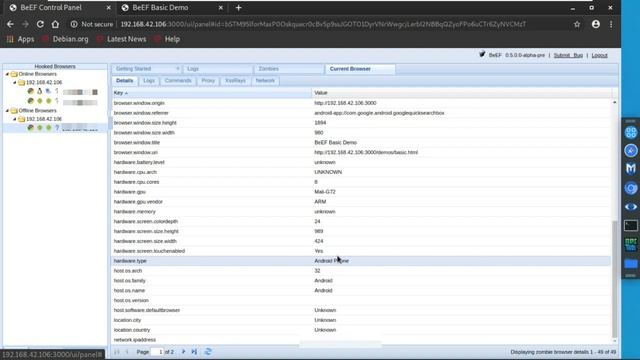Close the BeEF Control Panel tab
The image size is (640, 360).
108,8
